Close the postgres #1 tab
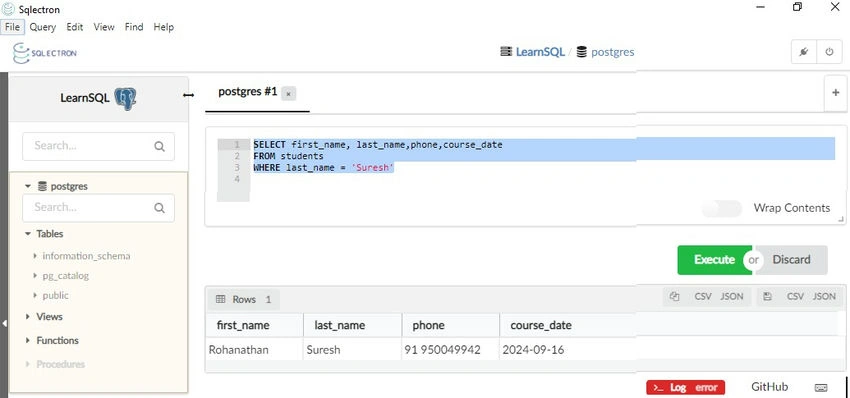Screen dimensions: 850x398 288,94
